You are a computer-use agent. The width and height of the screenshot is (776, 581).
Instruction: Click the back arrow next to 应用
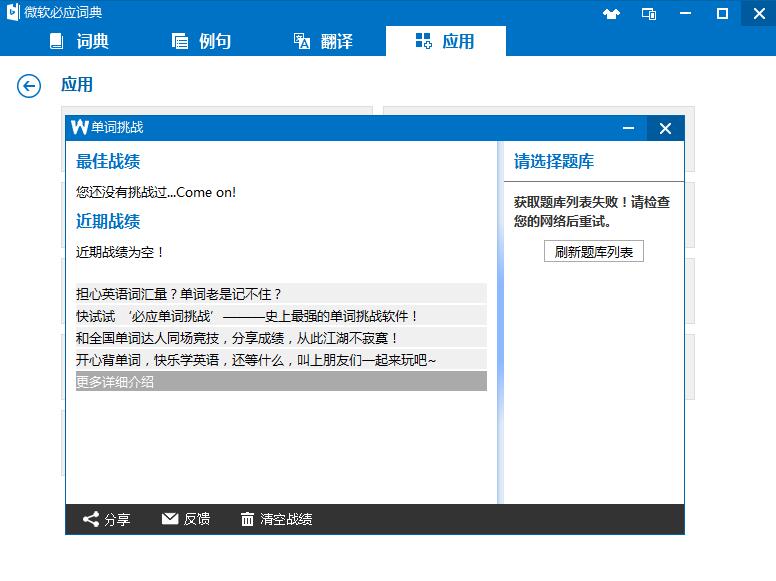(x=29, y=86)
